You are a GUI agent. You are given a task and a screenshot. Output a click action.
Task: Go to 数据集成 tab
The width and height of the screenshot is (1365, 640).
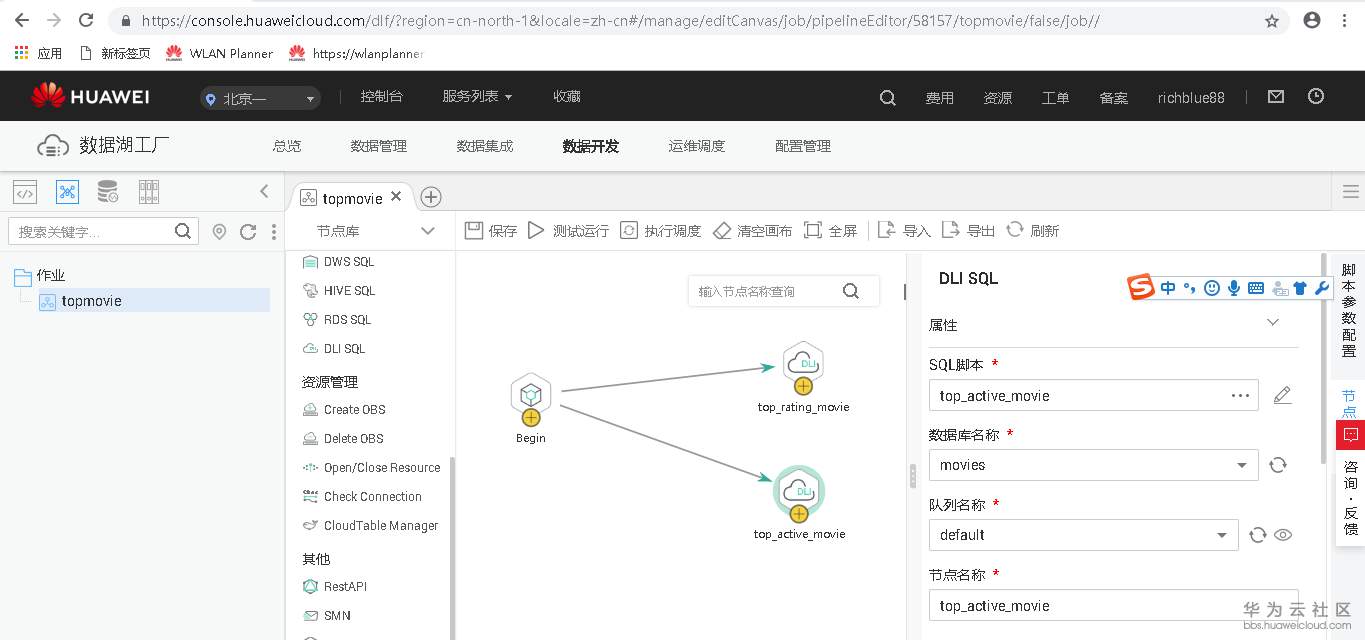click(485, 146)
